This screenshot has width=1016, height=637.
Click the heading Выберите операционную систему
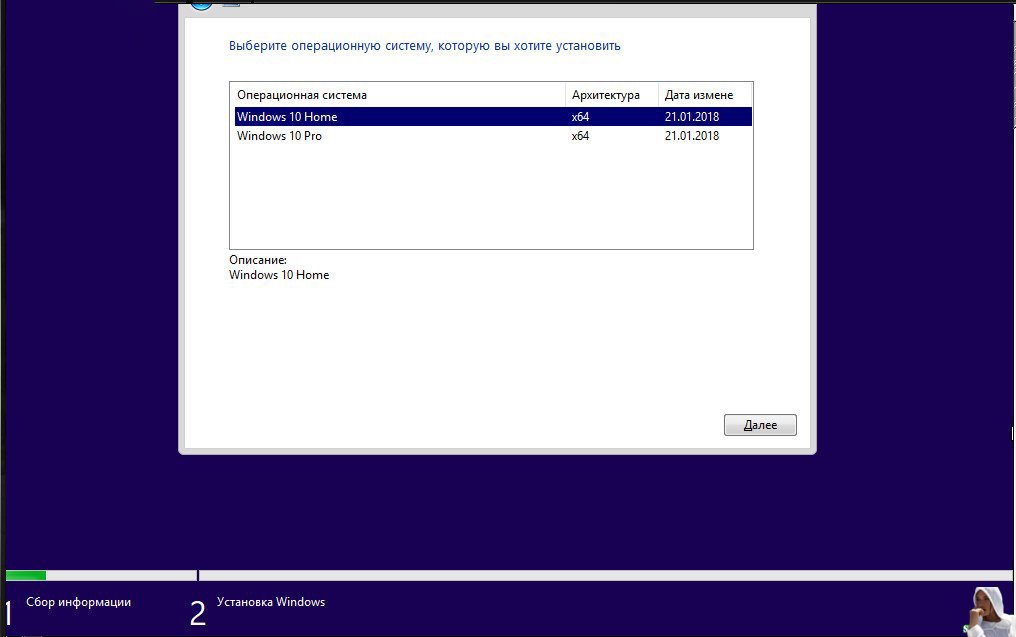click(424, 46)
